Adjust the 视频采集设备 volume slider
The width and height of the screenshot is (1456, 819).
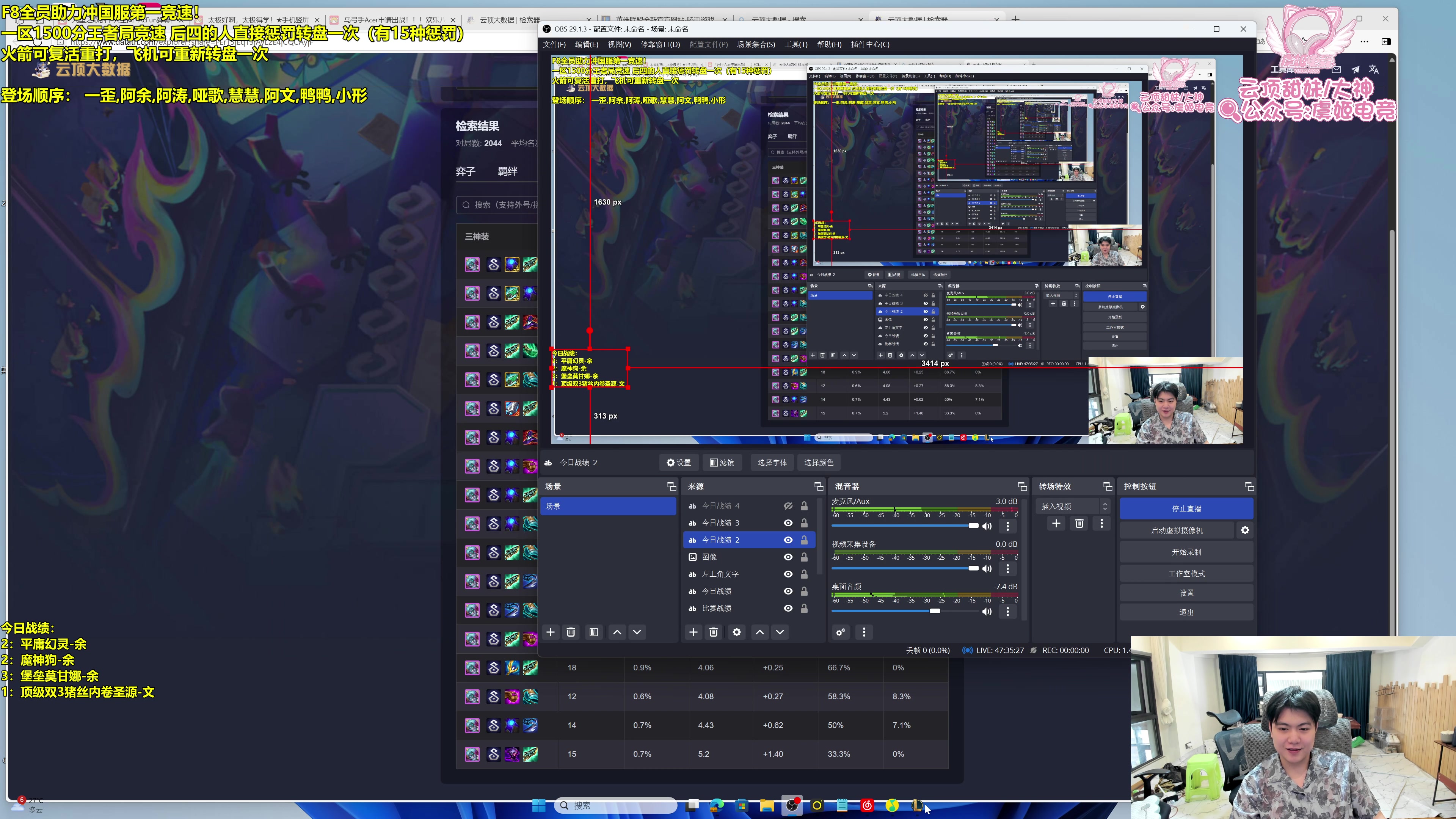[905, 568]
